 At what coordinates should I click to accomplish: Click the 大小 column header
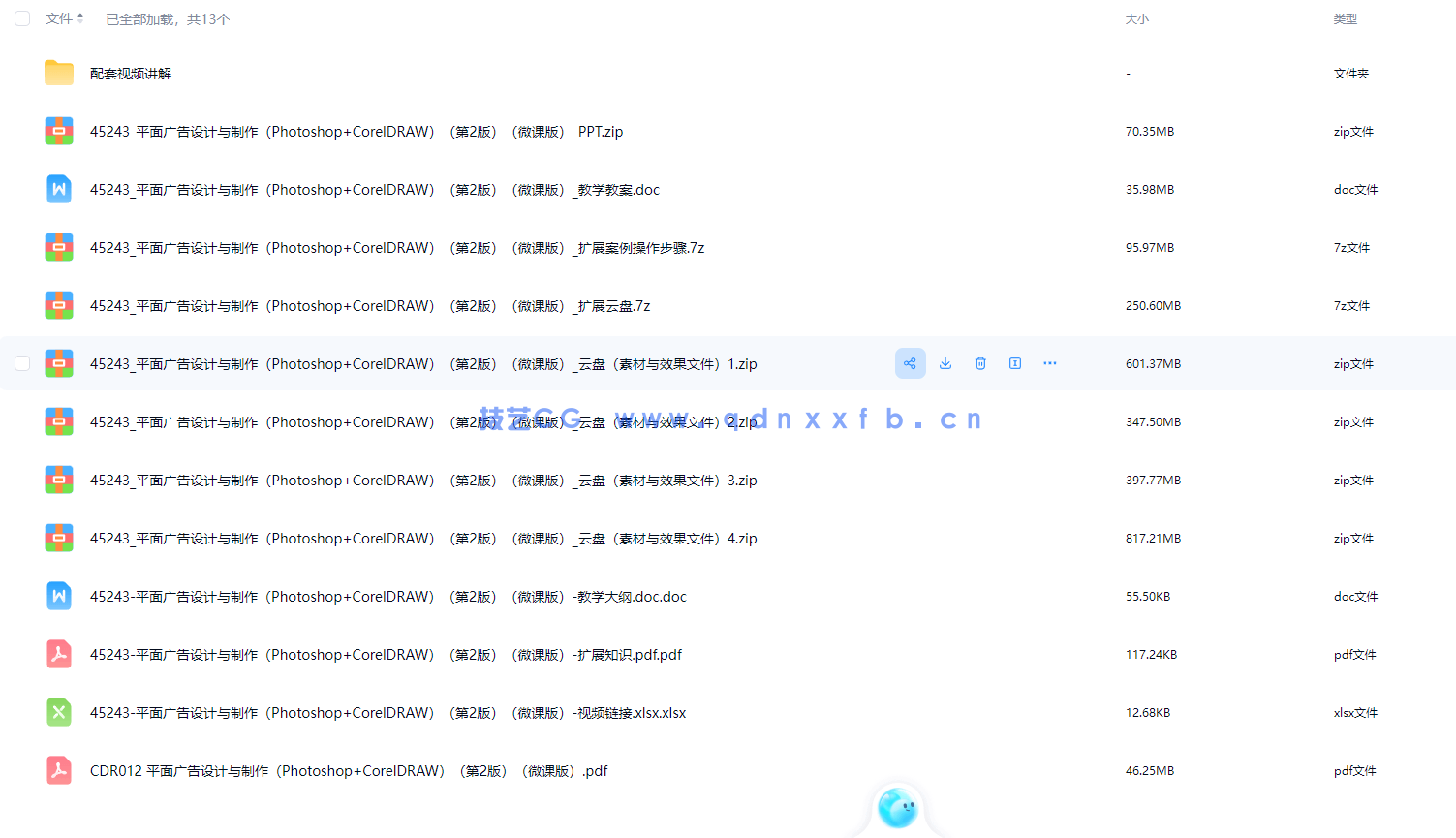(1136, 19)
